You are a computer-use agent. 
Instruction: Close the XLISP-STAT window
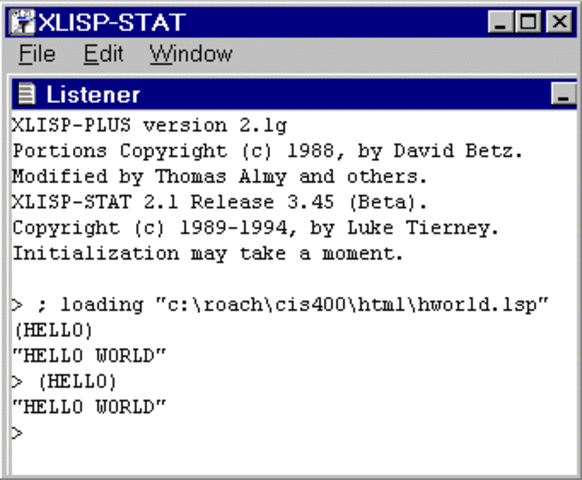[x=559, y=22]
